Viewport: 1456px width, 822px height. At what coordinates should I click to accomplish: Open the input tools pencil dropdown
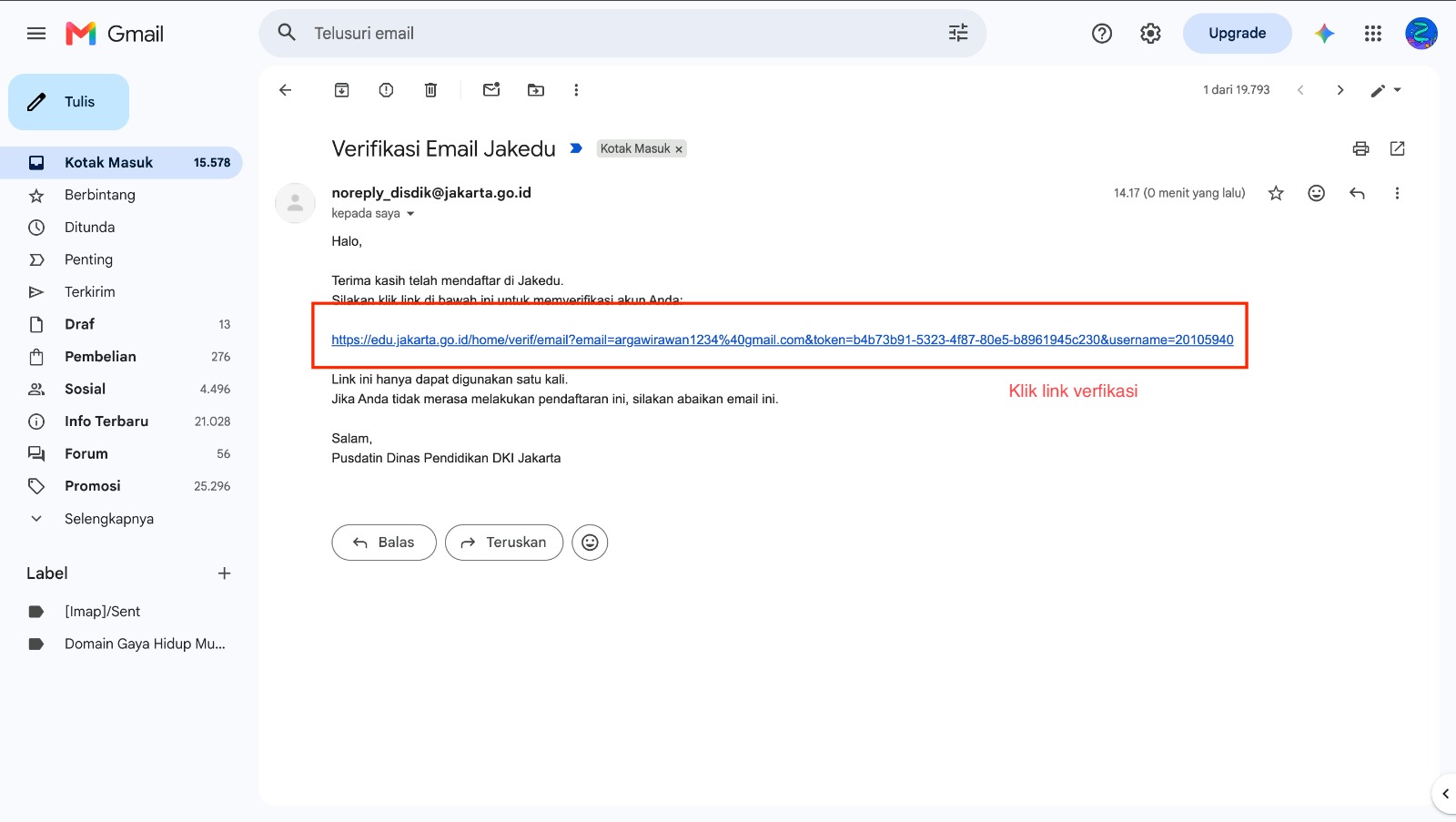tap(1386, 90)
